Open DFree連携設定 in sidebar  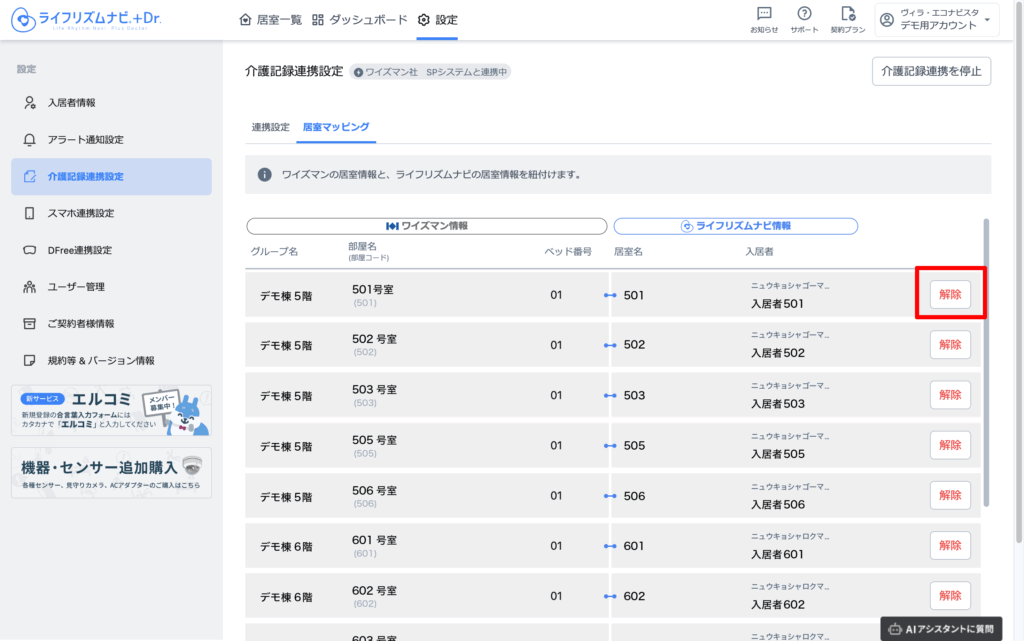[x=80, y=250]
